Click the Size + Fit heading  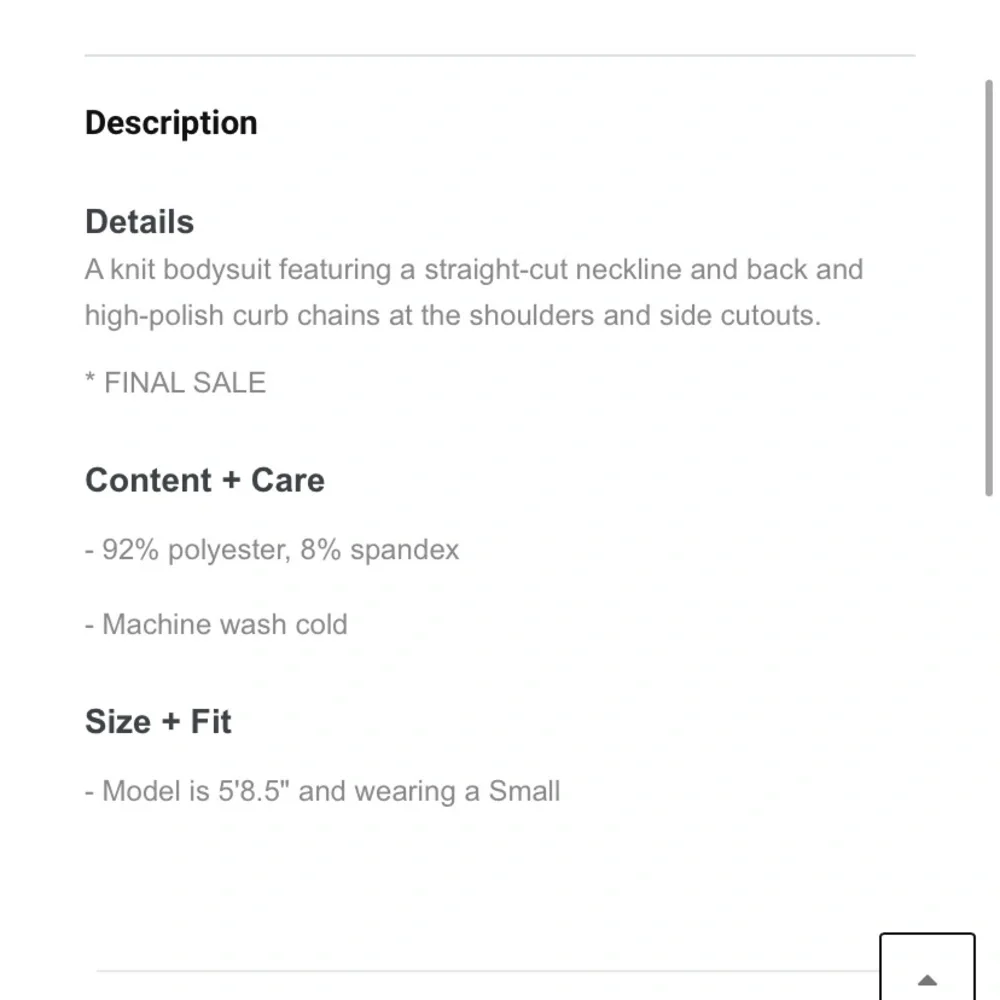(x=158, y=722)
